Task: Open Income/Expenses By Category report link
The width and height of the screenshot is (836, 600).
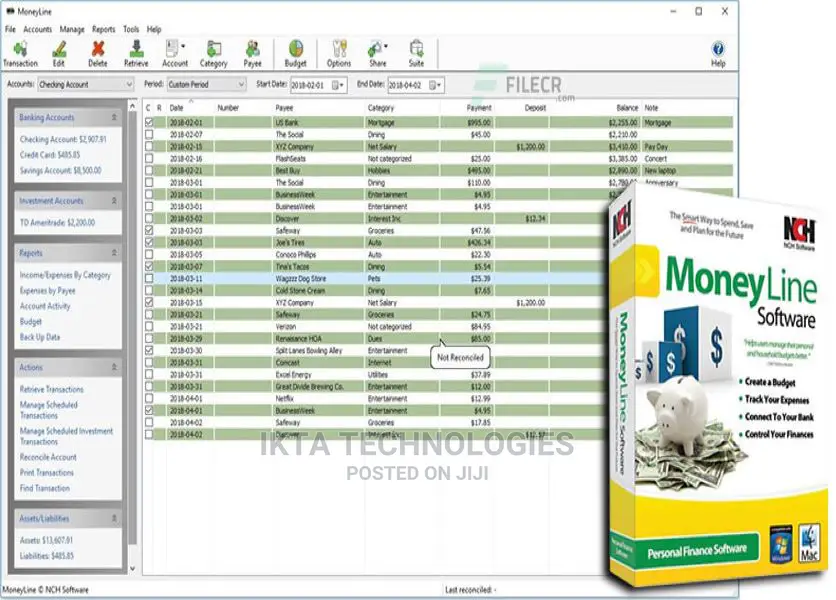Action: (65, 275)
